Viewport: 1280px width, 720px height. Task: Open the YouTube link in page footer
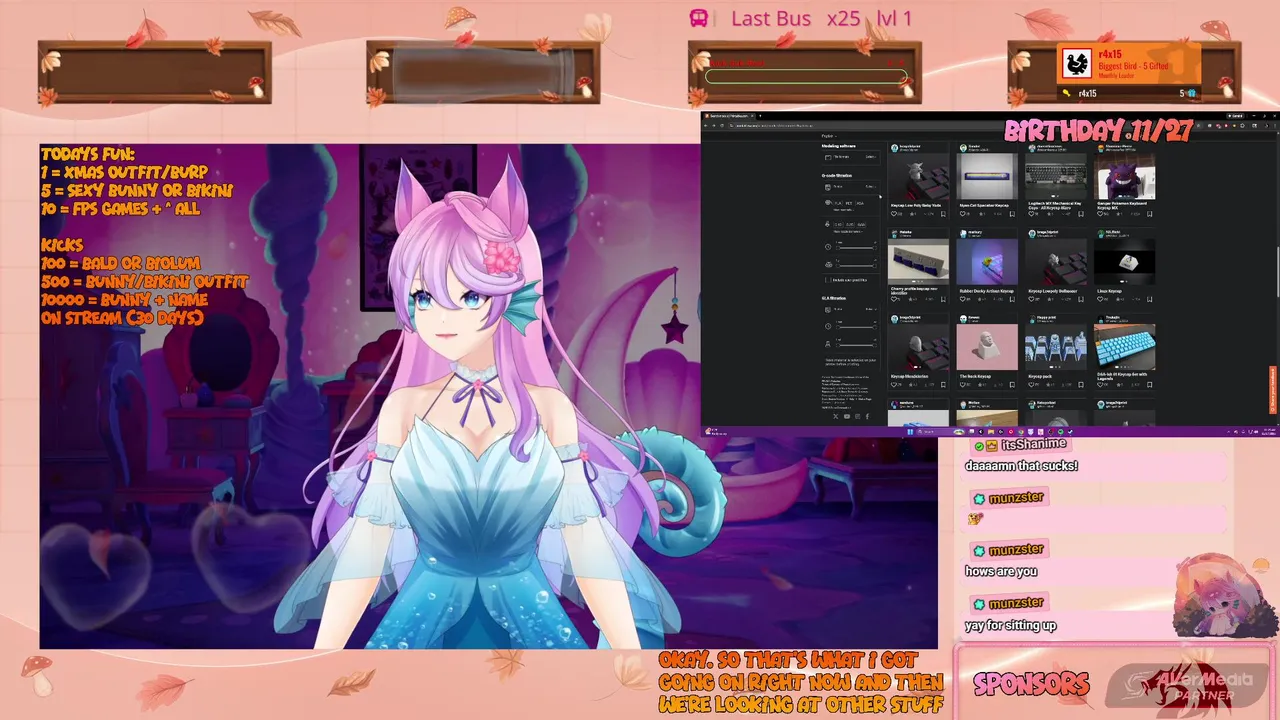[x=847, y=416]
